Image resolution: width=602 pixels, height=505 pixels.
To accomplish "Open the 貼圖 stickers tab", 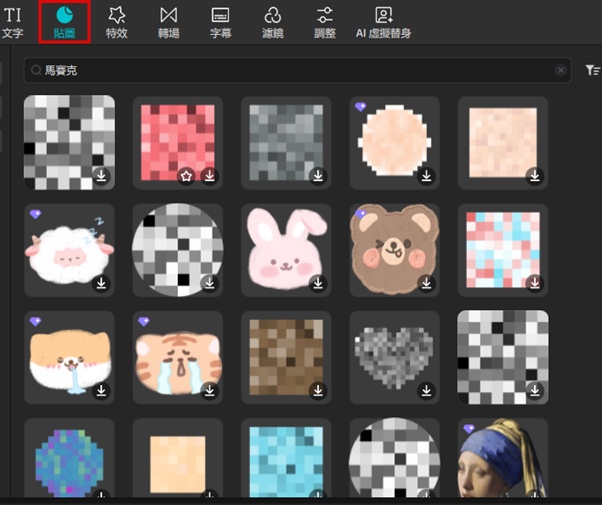I will pos(64,21).
